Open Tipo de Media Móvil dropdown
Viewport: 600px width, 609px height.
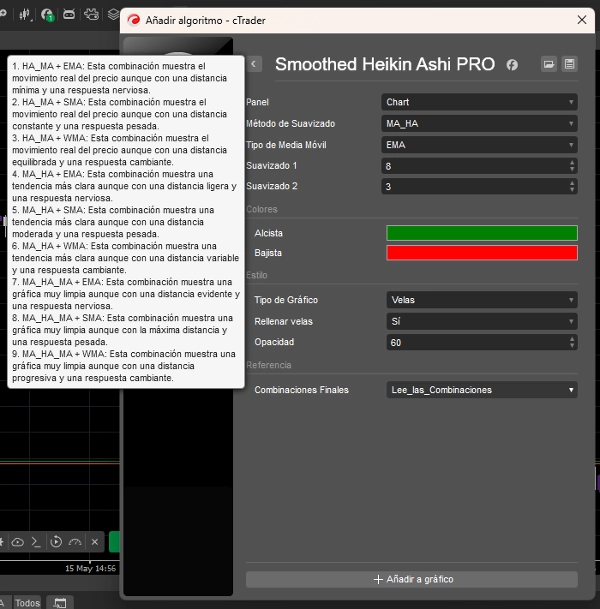[x=479, y=145]
